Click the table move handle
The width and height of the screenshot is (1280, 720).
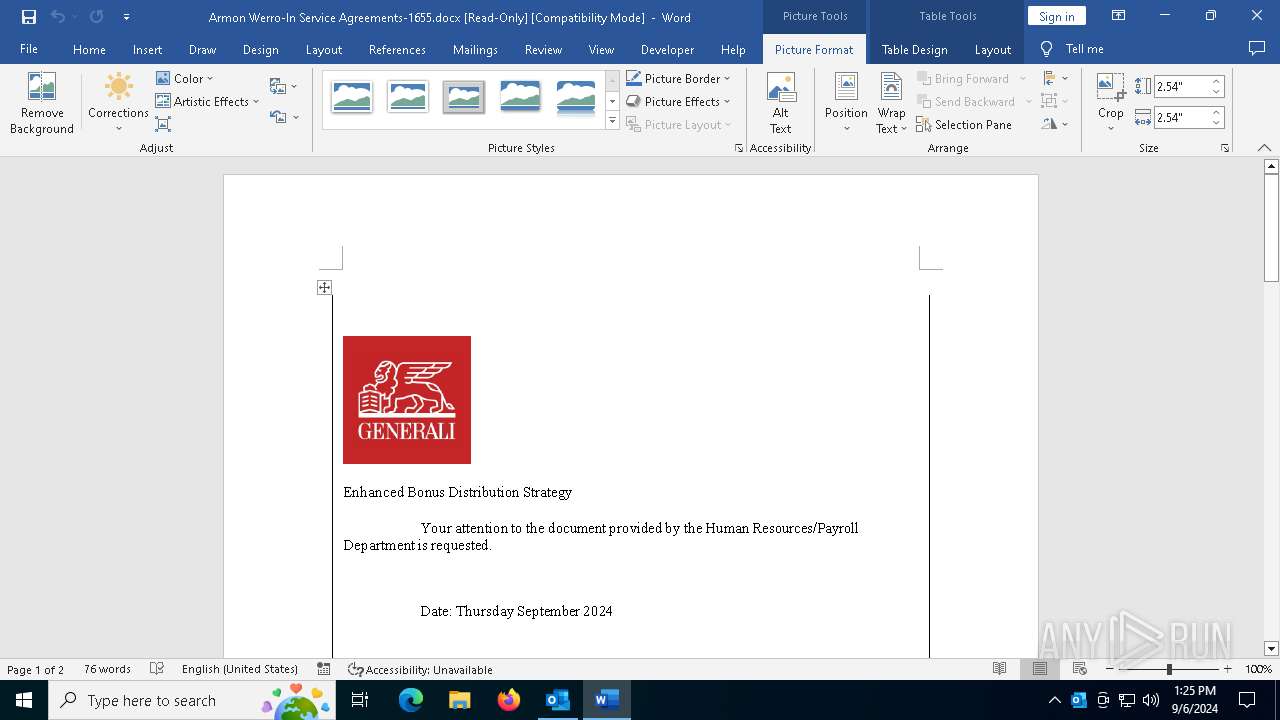tap(324, 287)
